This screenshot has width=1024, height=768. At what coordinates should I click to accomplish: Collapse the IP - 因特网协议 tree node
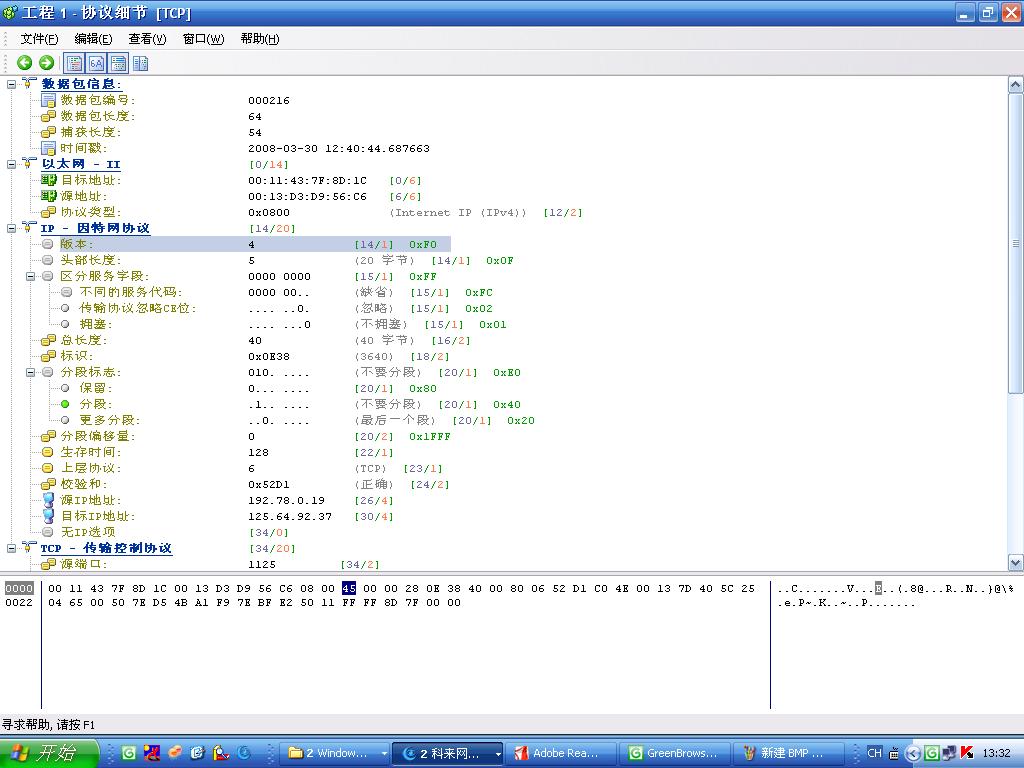click(11, 228)
